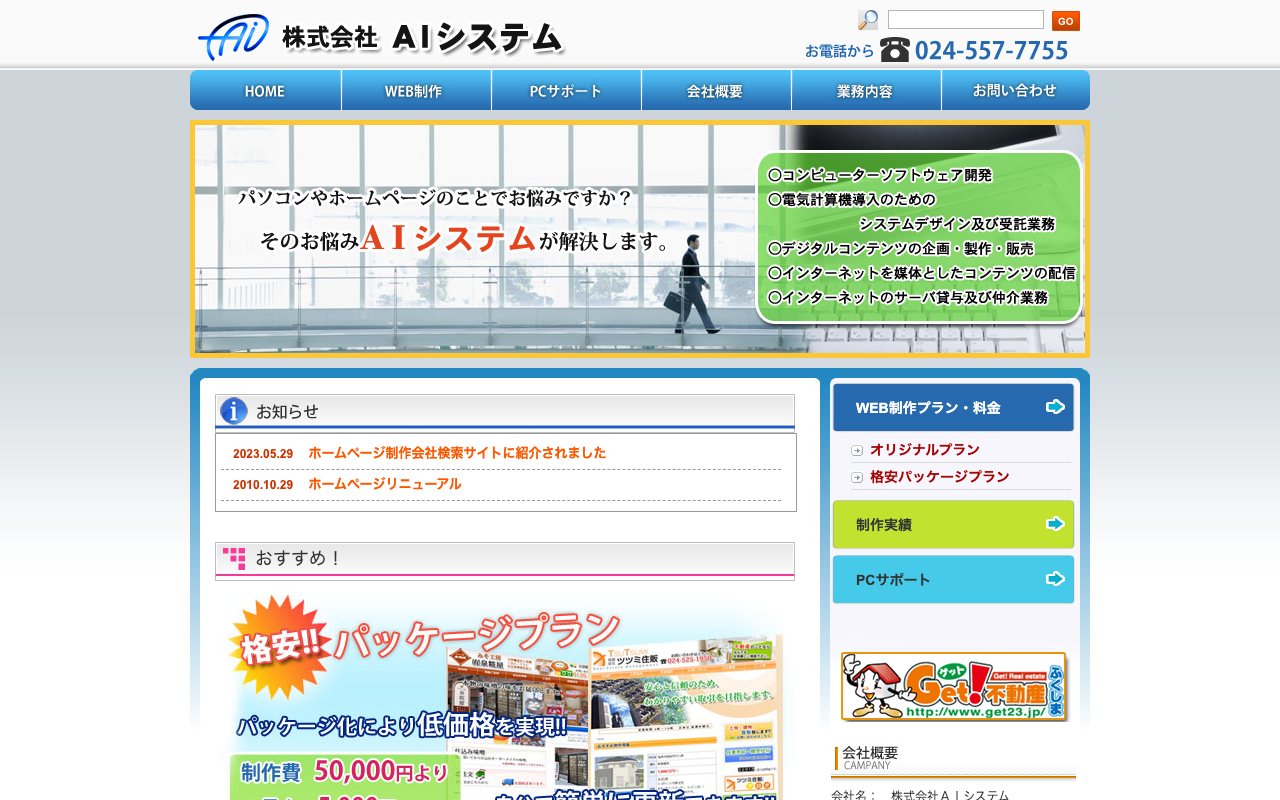Image resolution: width=1280 pixels, height=800 pixels.
Task: Click the arrow on 制作実績 button
Action: (x=1056, y=524)
